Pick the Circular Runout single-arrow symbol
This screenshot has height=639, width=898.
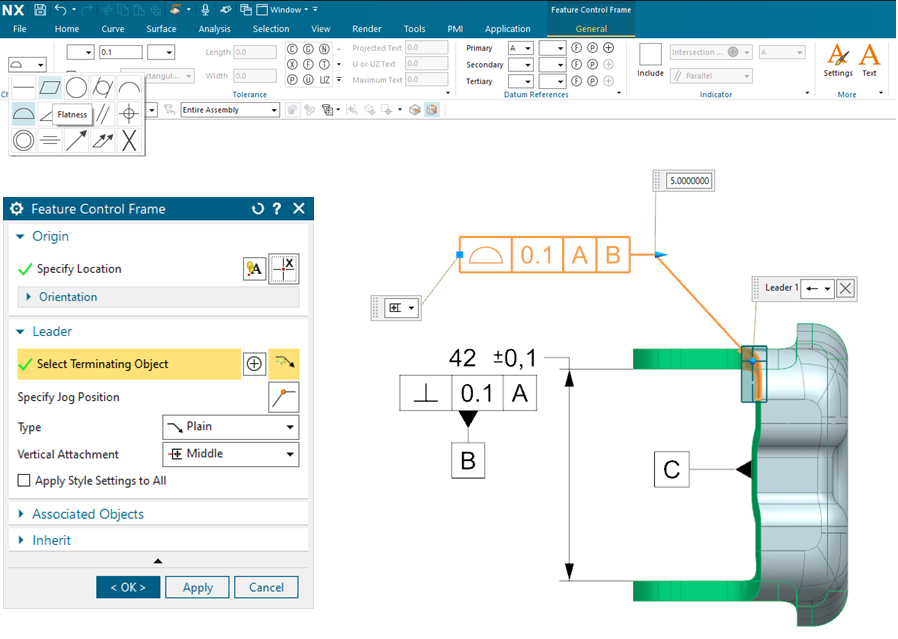point(76,140)
